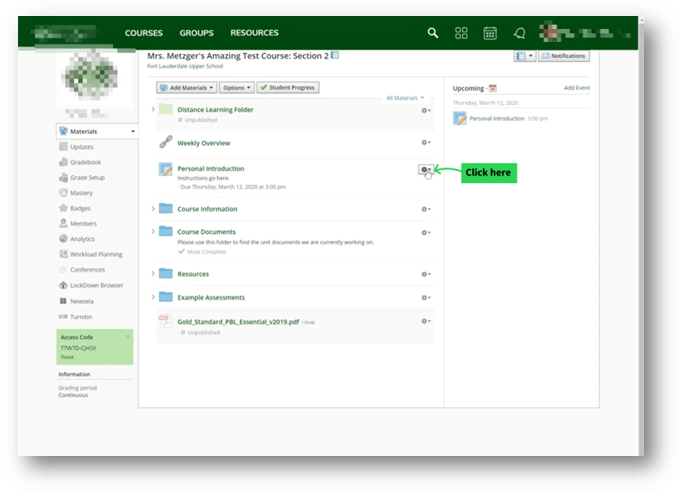The height and width of the screenshot is (492, 680).
Task: Open gear menu for Weekly Overview
Action: click(426, 142)
